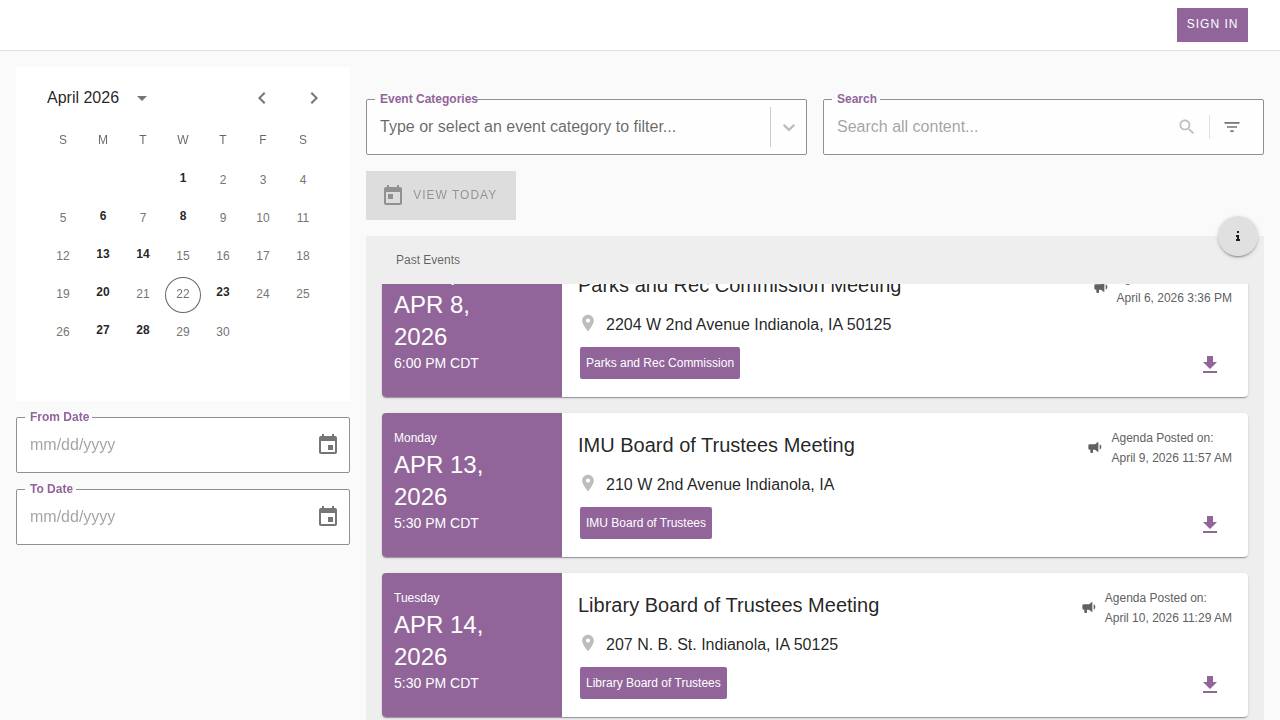
Task: Download the Parks and Rec Commission agenda
Action: [1210, 365]
